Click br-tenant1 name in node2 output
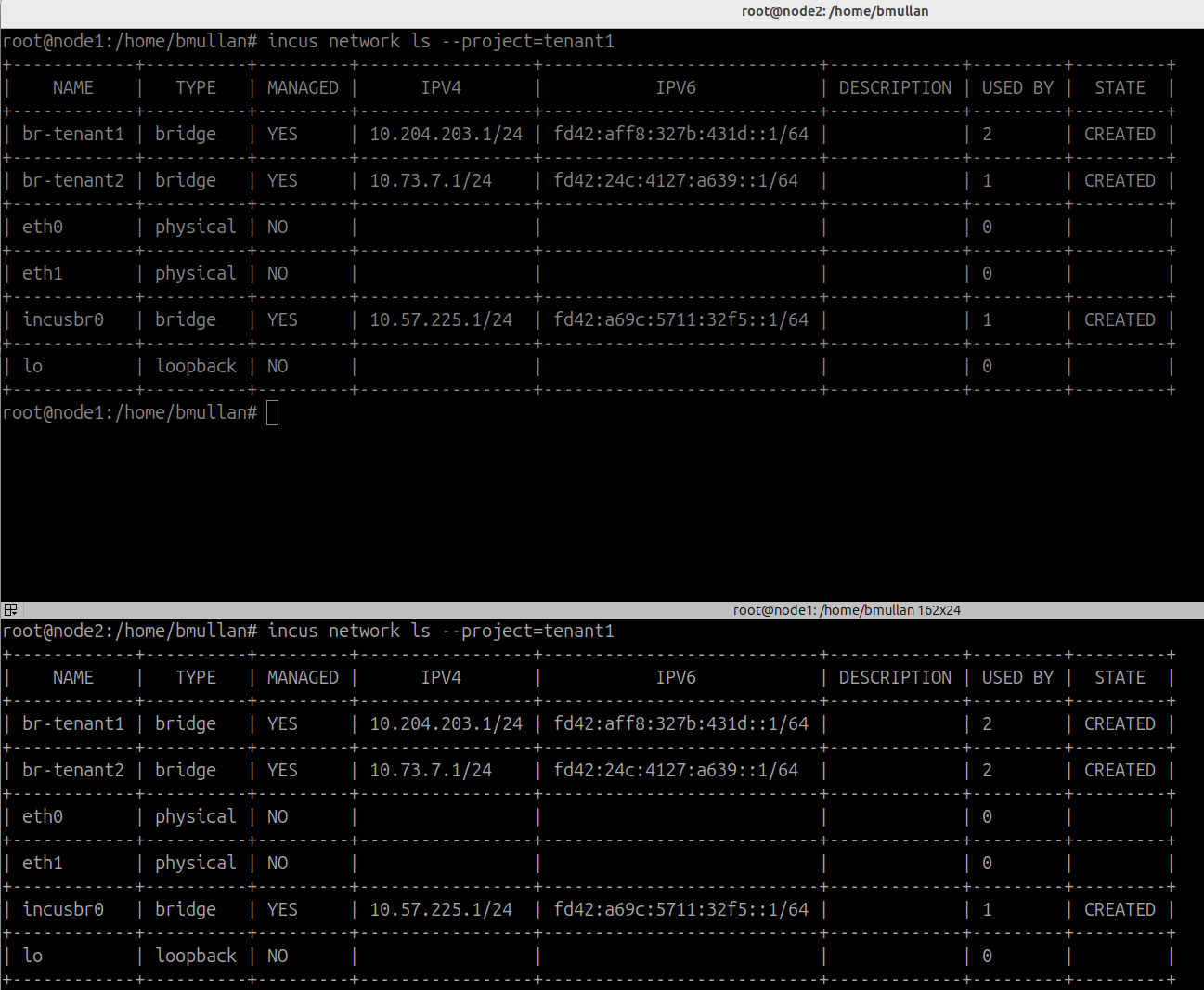 (x=73, y=723)
